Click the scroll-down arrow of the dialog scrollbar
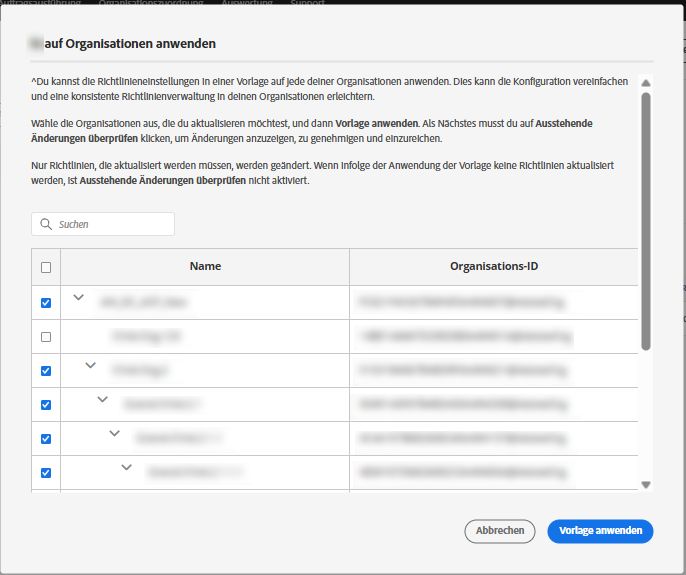Image resolution: width=686 pixels, height=575 pixels. point(646,485)
